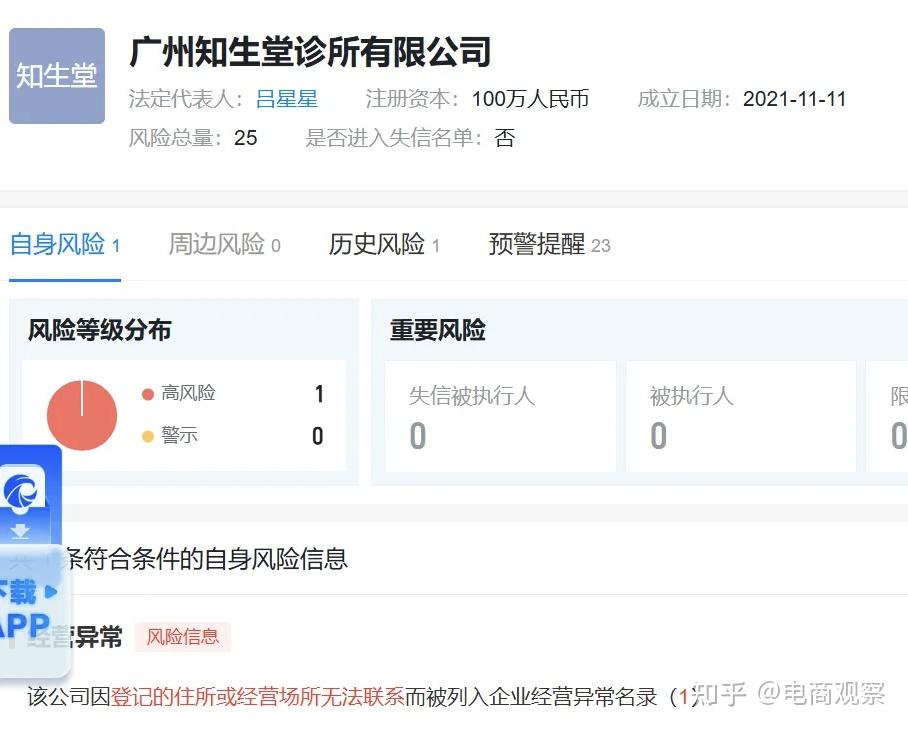Screen dimensions: 908x730
Task: Open the 预警提醒 tab
Action: (550, 244)
